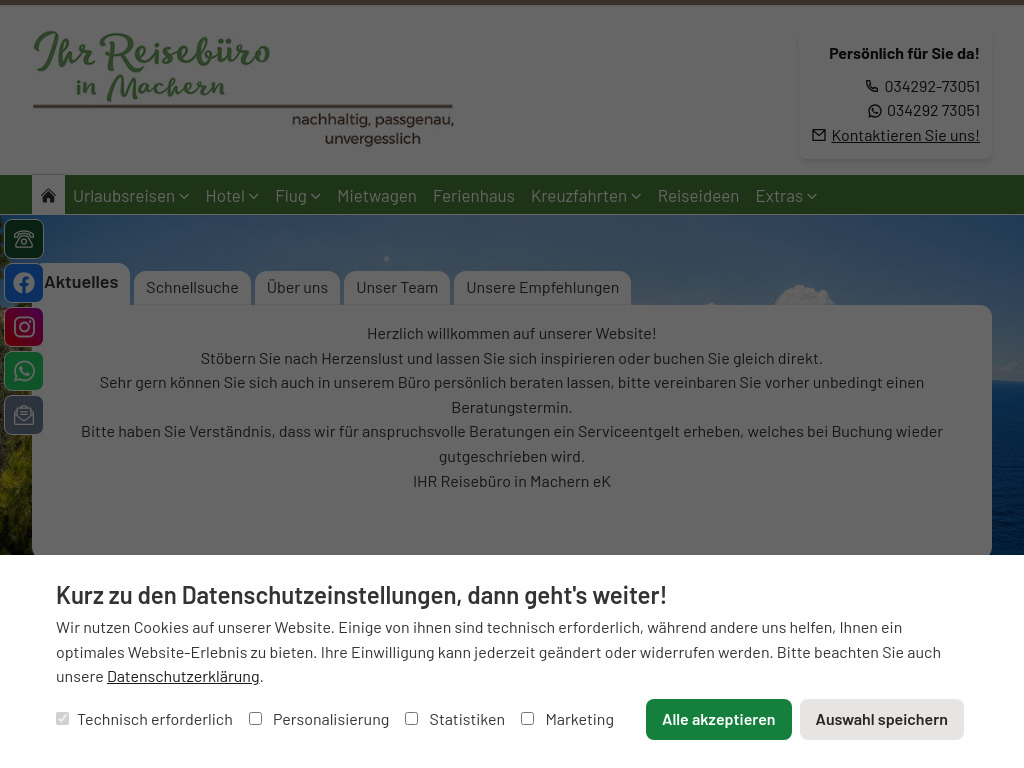The height and width of the screenshot is (768, 1024).
Task: Select the home icon in the navigation bar
Action: coord(48,194)
